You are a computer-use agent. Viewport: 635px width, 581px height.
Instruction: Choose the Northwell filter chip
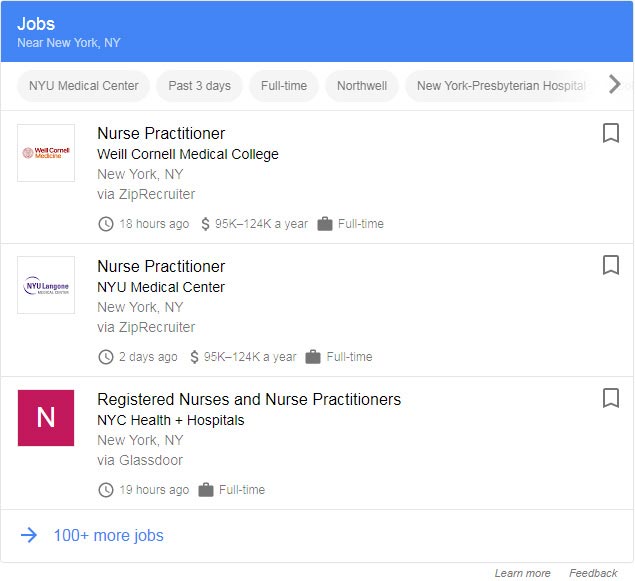pyautogui.click(x=361, y=86)
